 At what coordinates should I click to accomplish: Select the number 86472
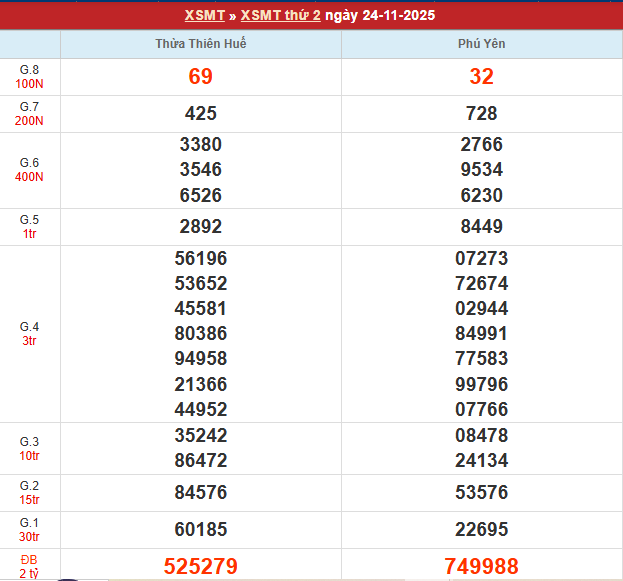201,461
